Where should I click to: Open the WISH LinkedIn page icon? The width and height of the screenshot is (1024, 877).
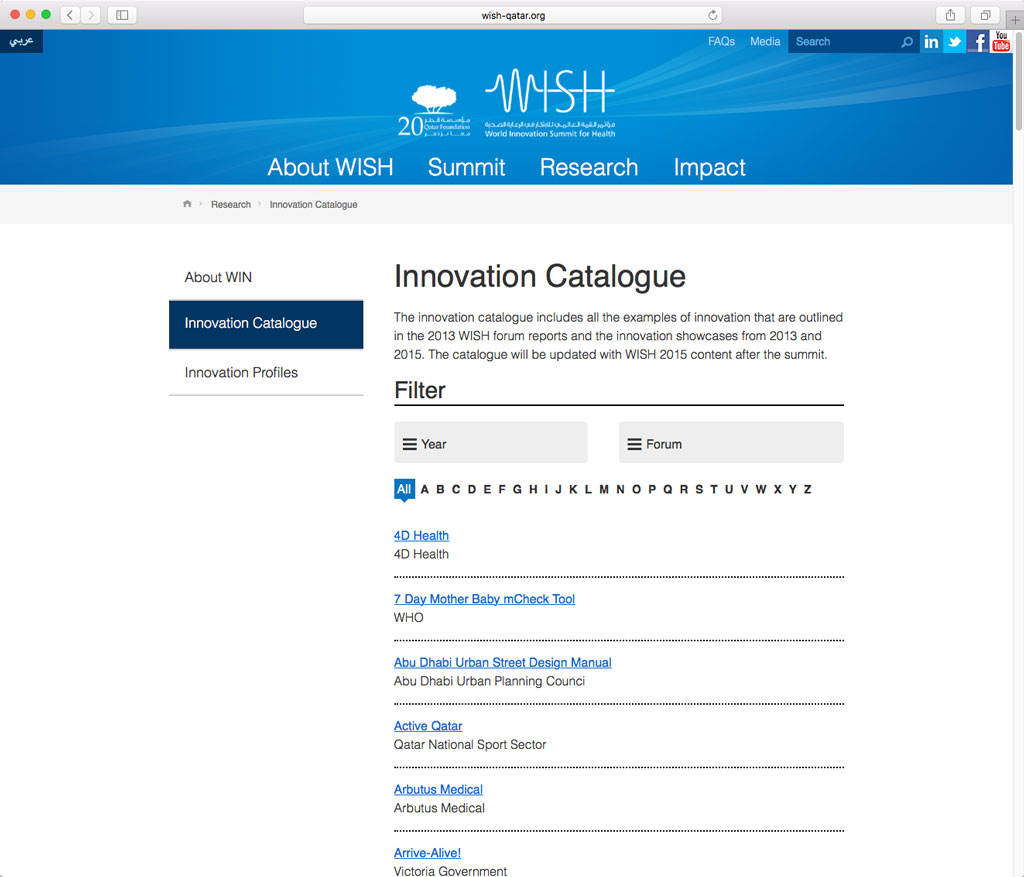931,42
